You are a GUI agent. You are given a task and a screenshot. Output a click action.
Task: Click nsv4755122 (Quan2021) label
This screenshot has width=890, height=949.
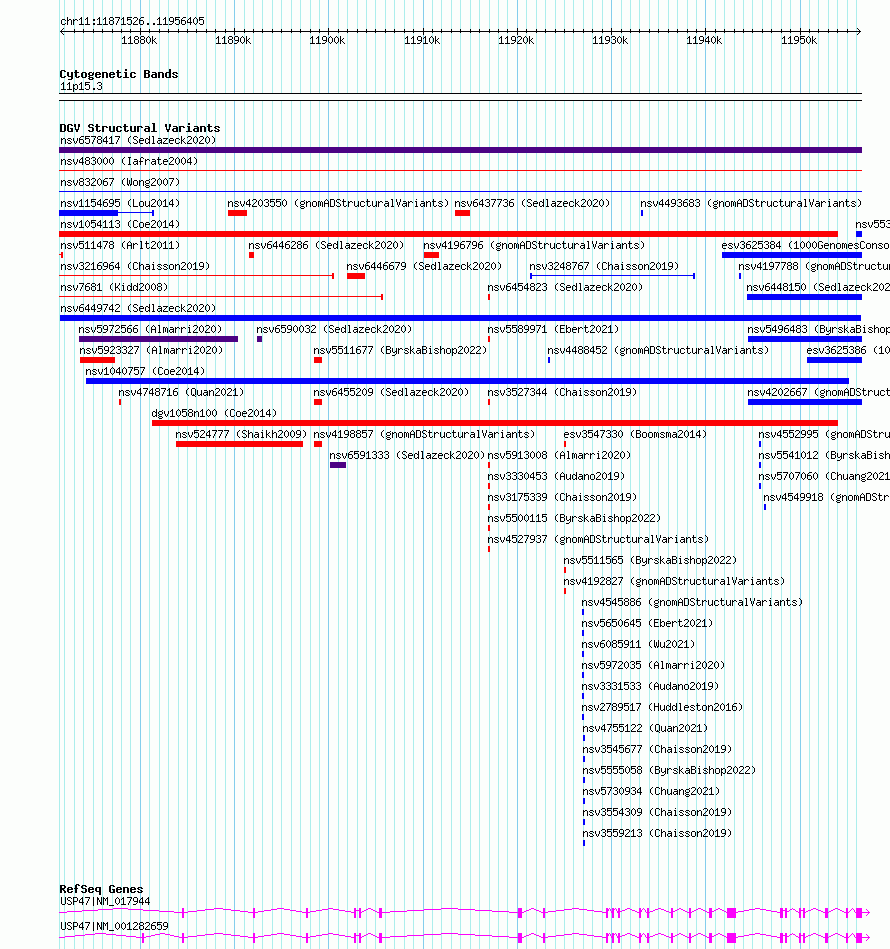coord(645,729)
